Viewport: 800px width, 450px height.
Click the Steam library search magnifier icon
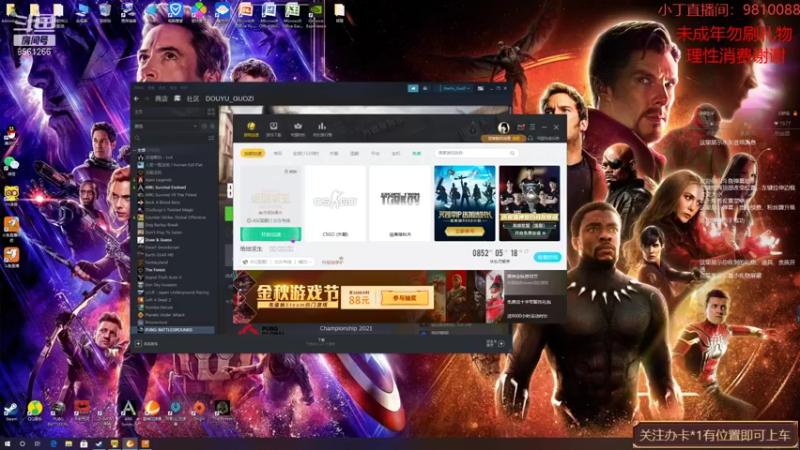point(137,138)
